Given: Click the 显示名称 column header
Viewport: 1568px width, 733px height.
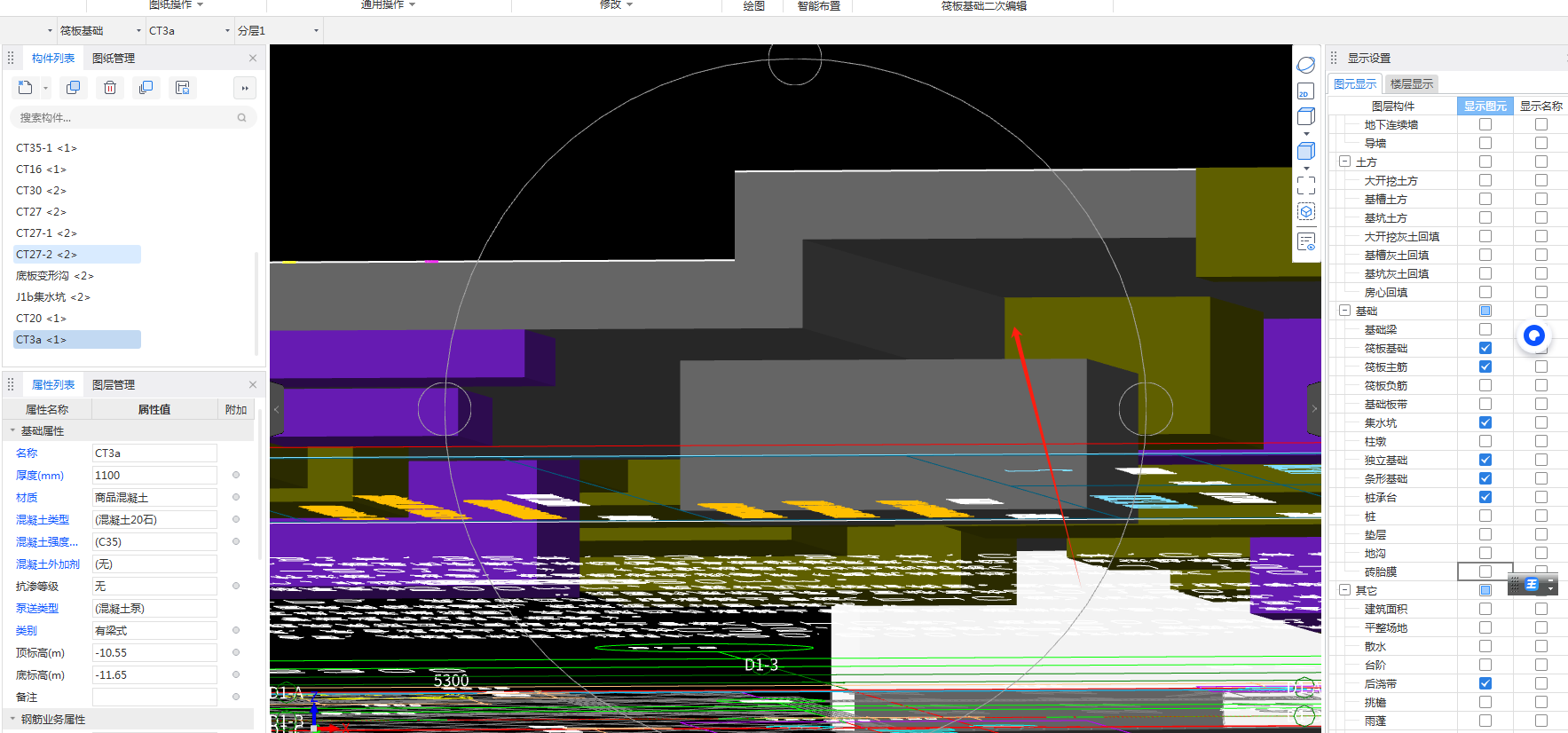Looking at the screenshot, I should [x=1541, y=106].
